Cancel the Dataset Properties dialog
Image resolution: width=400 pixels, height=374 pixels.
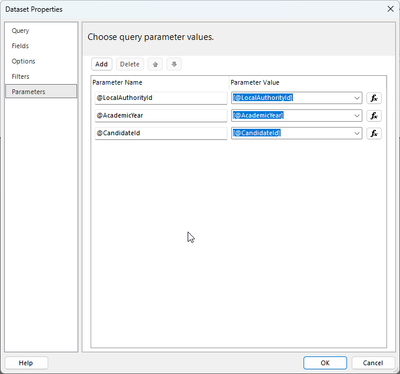pos(373,363)
